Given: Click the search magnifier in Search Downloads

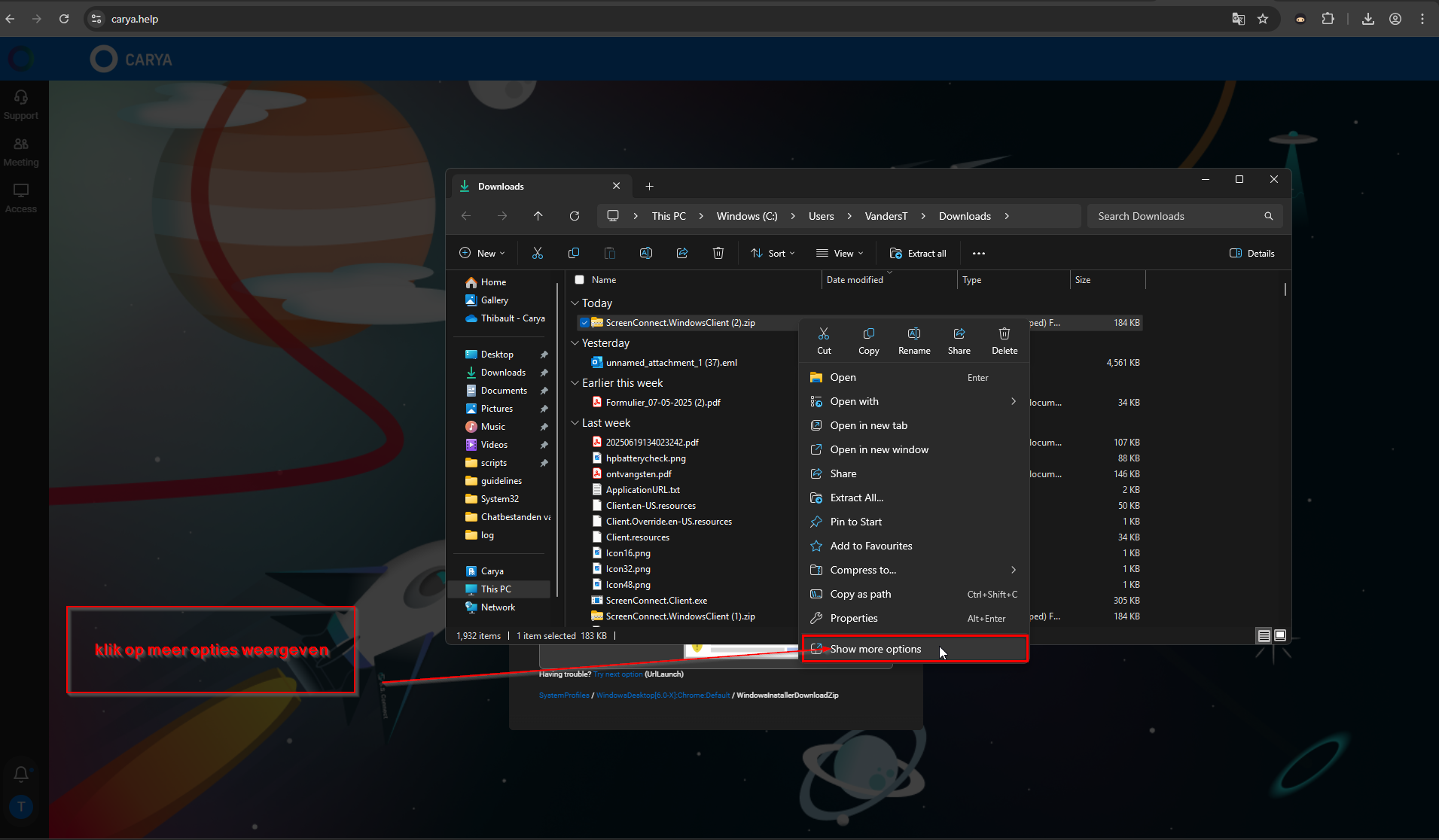Looking at the screenshot, I should point(1269,216).
